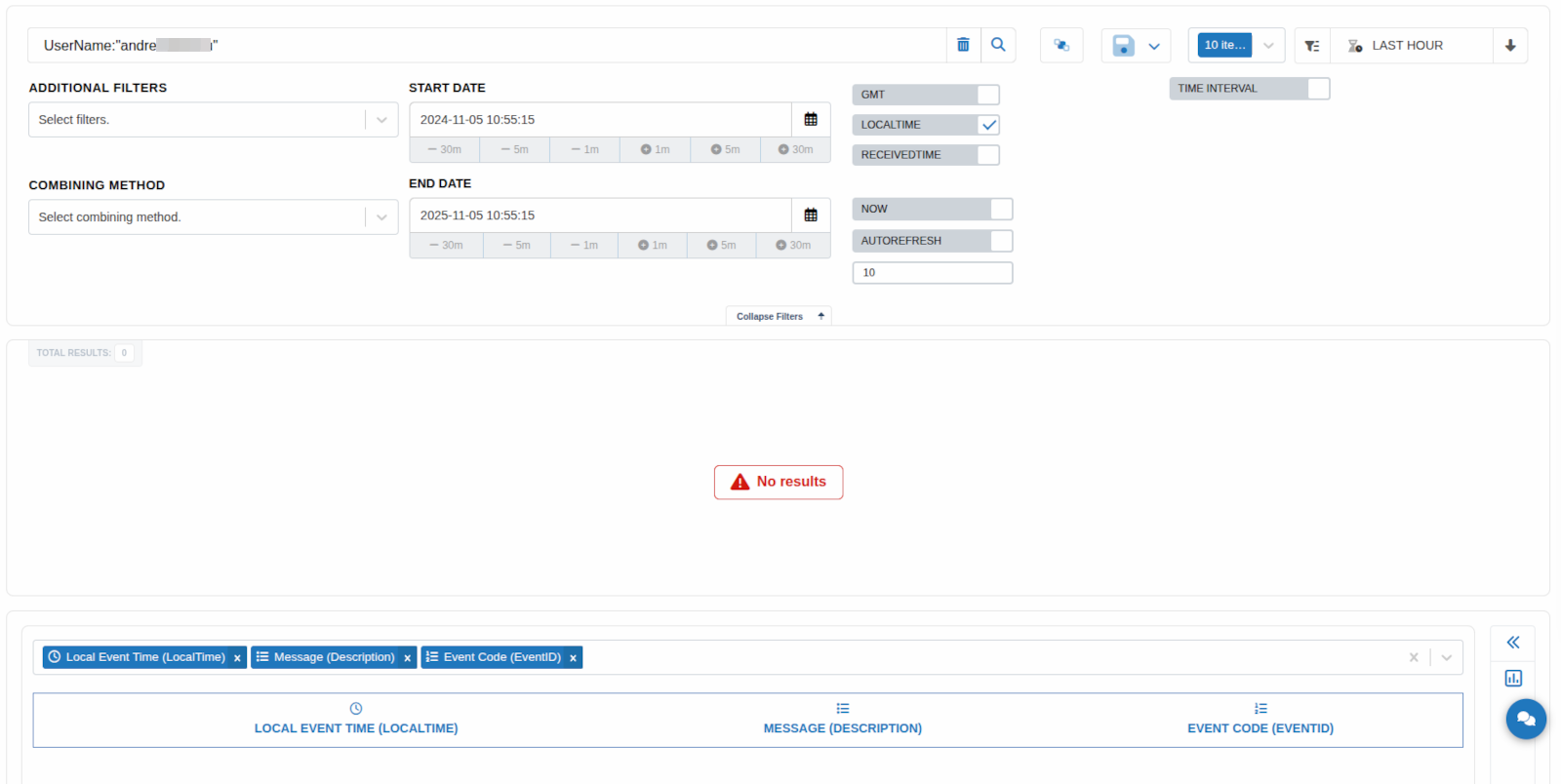Click the LAST HOUR time range button
Image resolution: width=1561 pixels, height=784 pixels.
pos(1407,46)
